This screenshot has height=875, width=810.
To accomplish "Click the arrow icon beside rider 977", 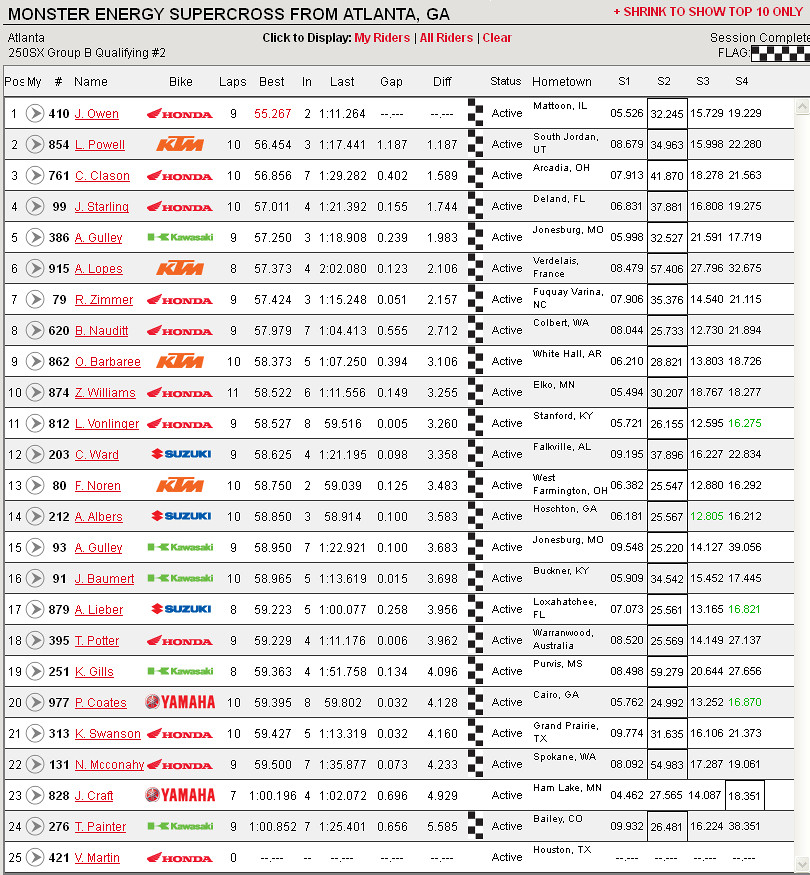I will click(35, 703).
